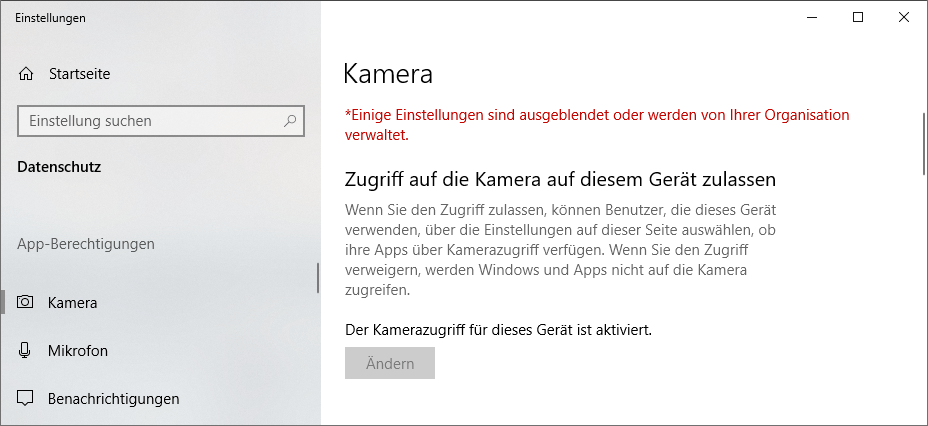Click the Kamera page title
928x426 pixels.
[388, 73]
